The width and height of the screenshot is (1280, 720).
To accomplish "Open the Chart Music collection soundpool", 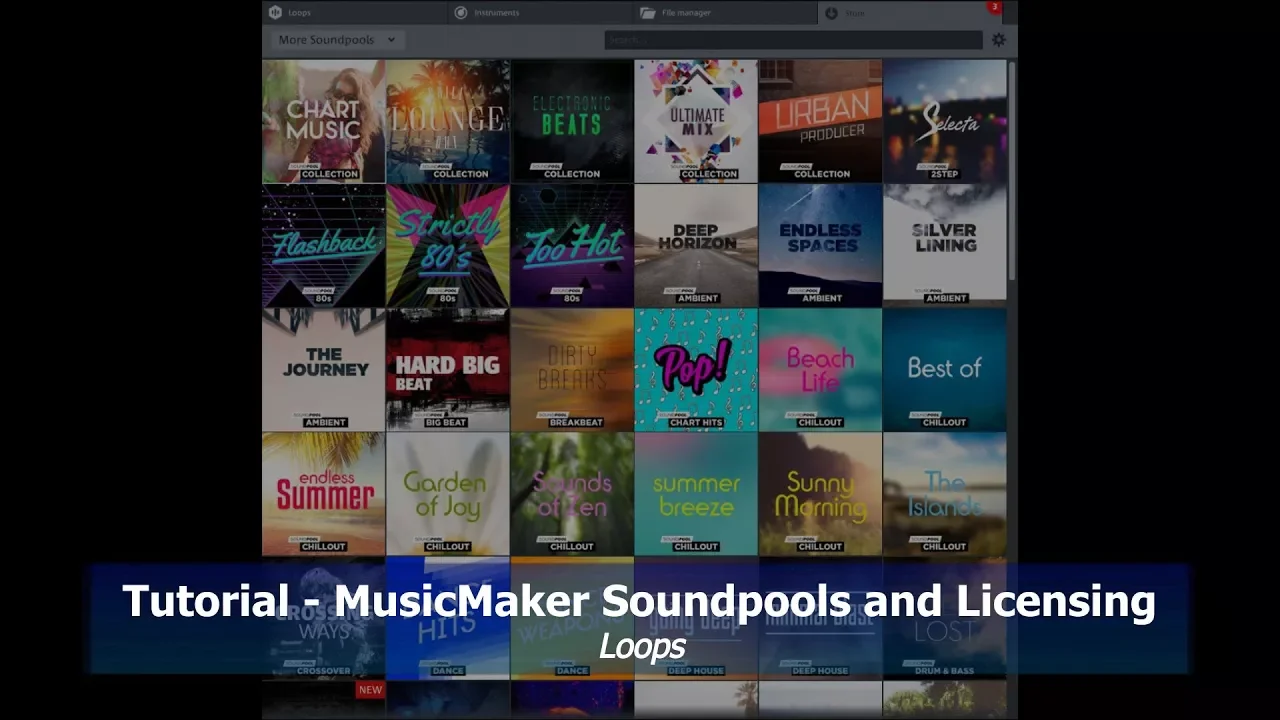I will coord(324,121).
